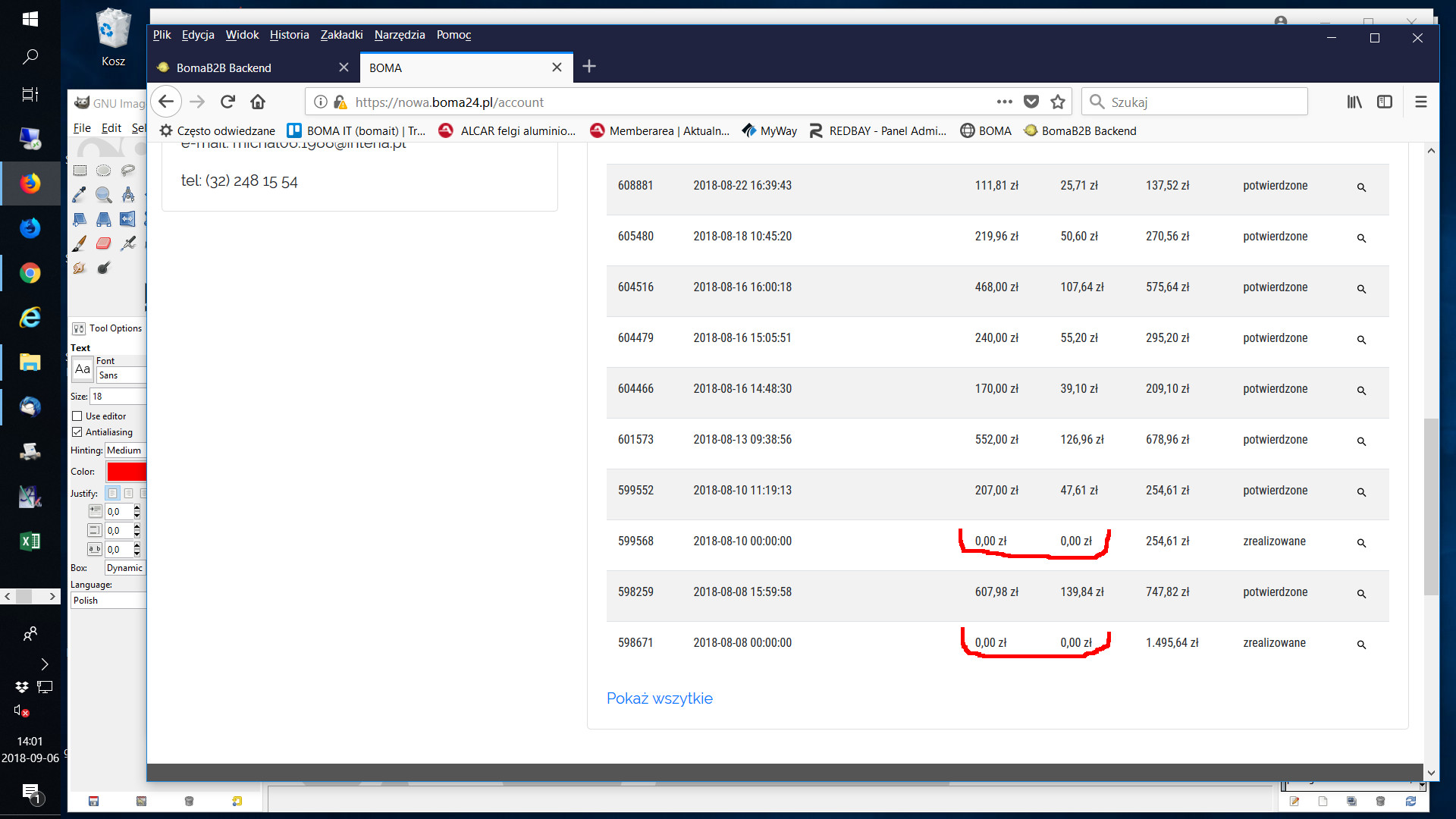Select the GIMP Zoom magnifier tool
This screenshot has width=1456, height=819.
point(104,195)
